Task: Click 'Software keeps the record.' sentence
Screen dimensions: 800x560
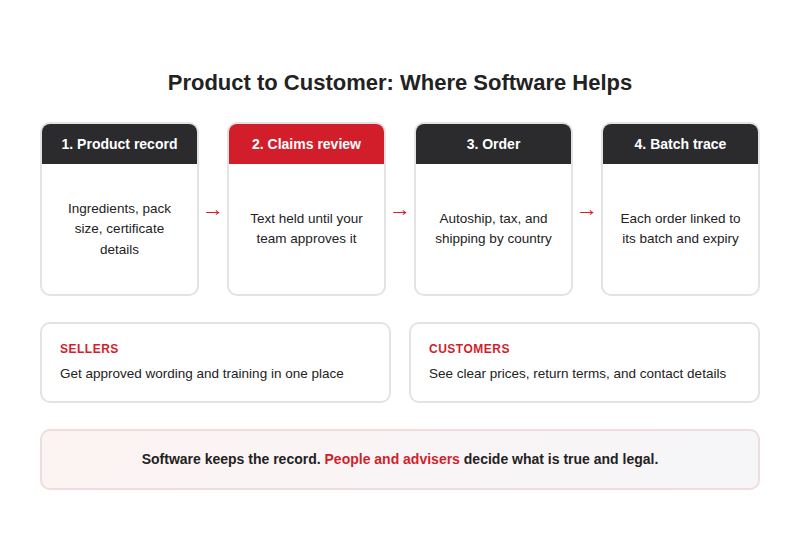Action: click(231, 459)
